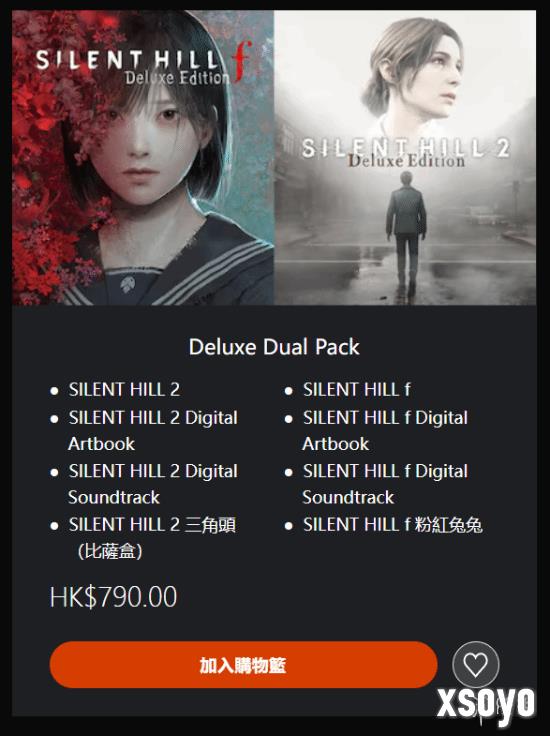Click the xsoyo watermark logo

[x=486, y=704]
